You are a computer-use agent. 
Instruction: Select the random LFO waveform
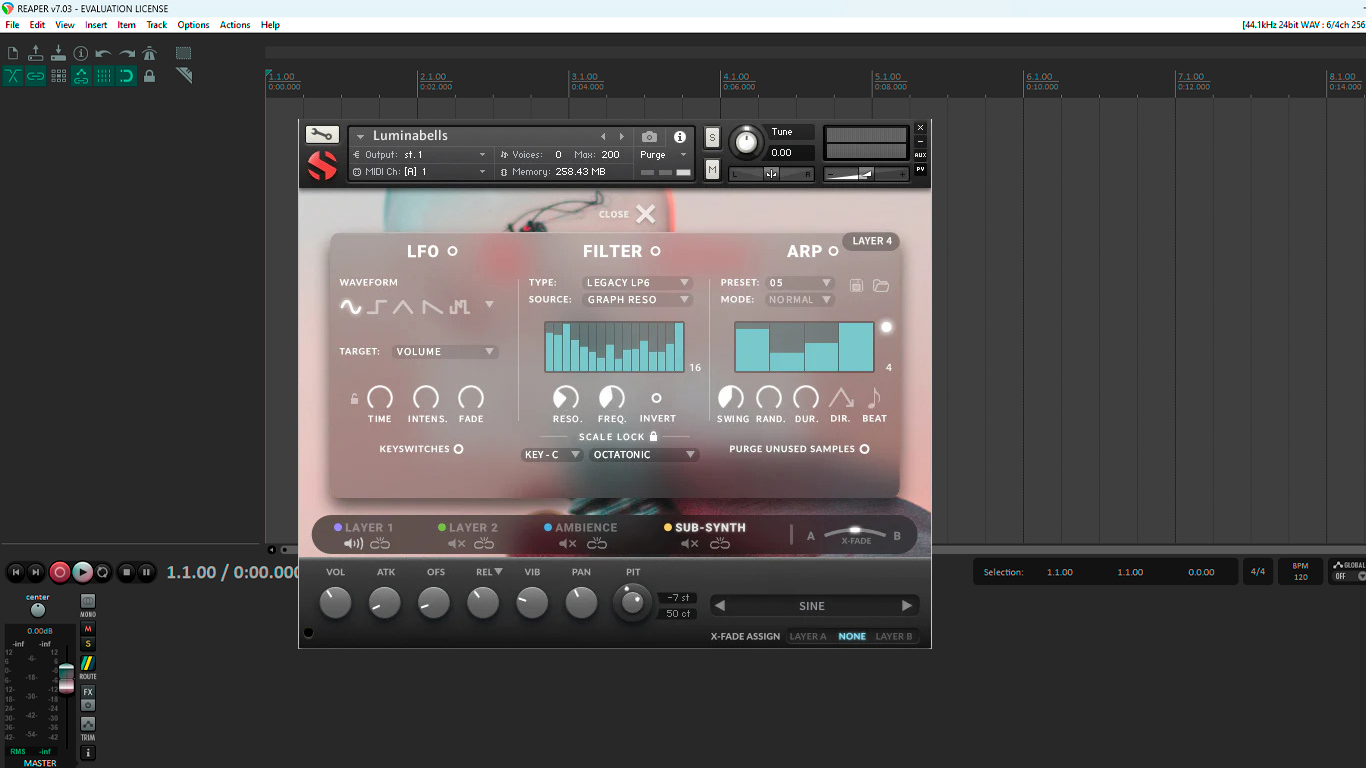point(460,307)
